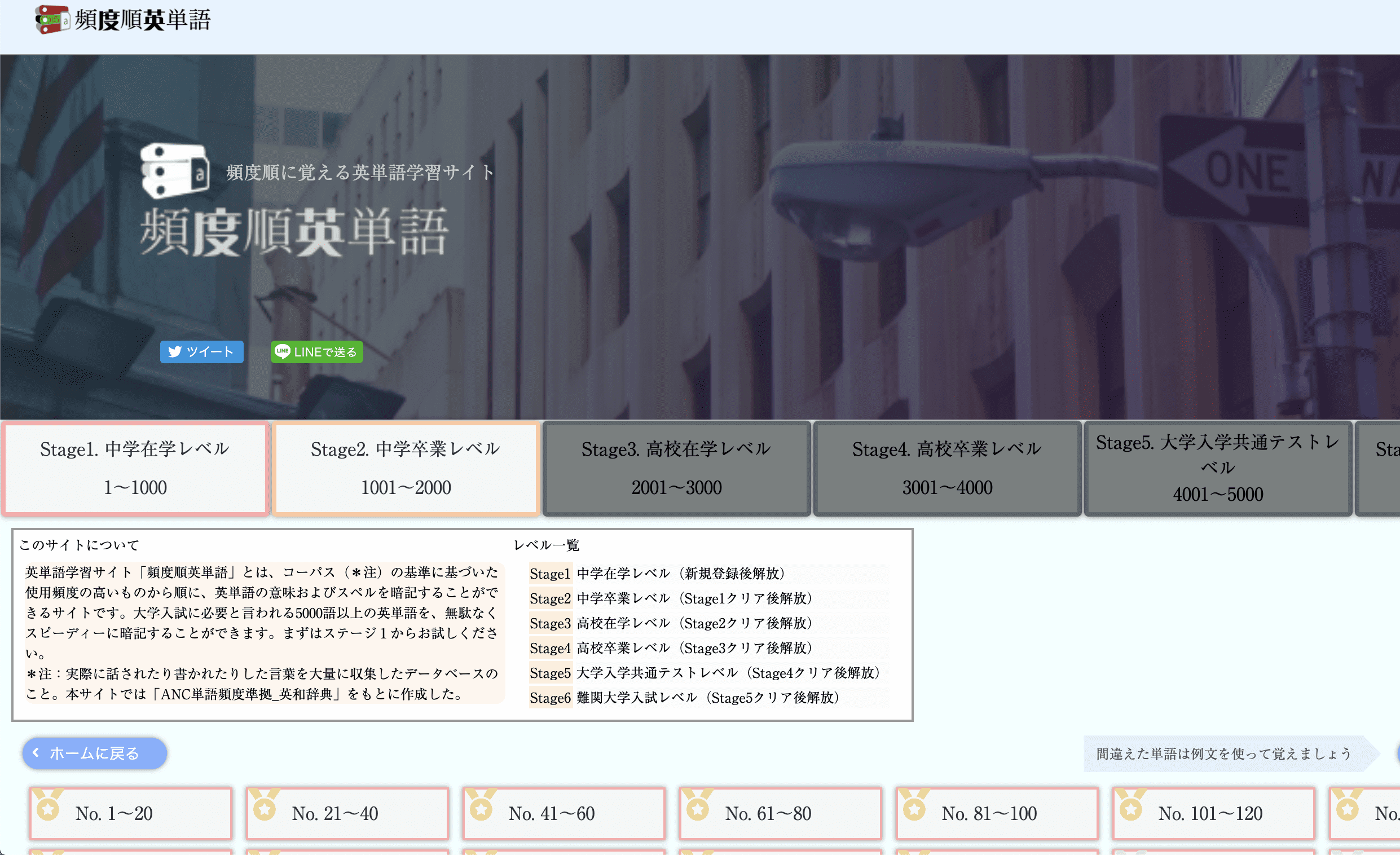Click the 頻度順英単語 logo icon in the header
This screenshot has height=855, width=1400.
[51, 19]
